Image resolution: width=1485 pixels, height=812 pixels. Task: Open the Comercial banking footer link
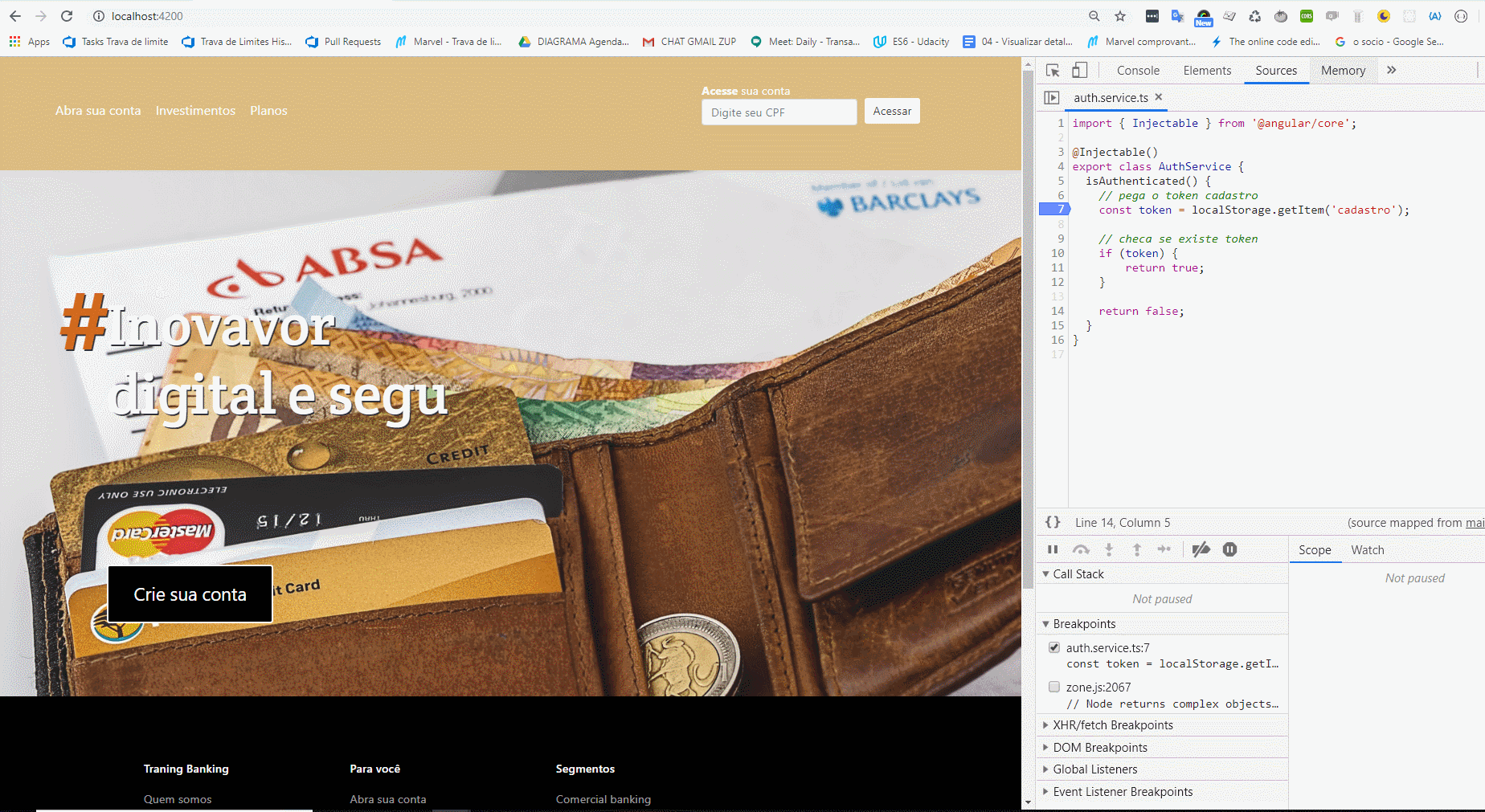tap(603, 799)
